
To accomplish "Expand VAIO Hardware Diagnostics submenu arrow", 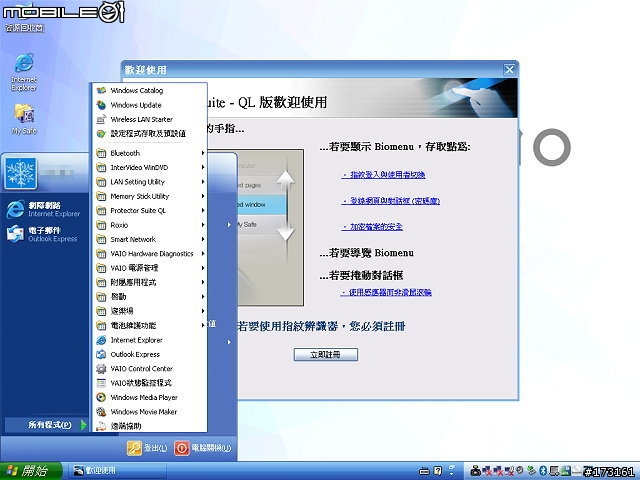I will point(202,253).
